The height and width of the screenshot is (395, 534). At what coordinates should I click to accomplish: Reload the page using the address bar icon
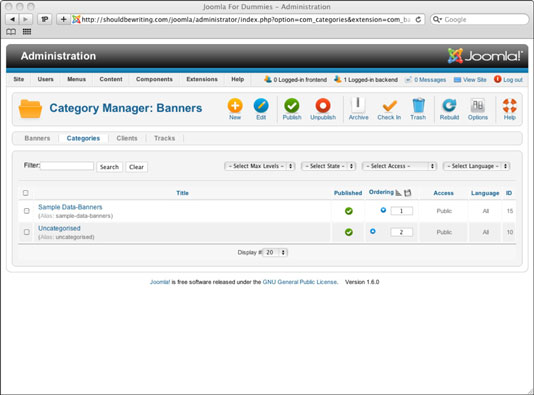click(x=418, y=19)
